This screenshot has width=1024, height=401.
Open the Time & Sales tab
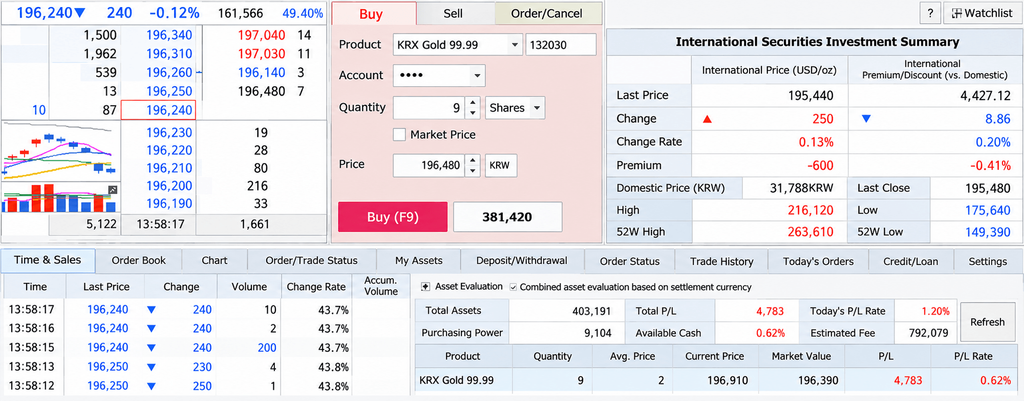(x=48, y=260)
